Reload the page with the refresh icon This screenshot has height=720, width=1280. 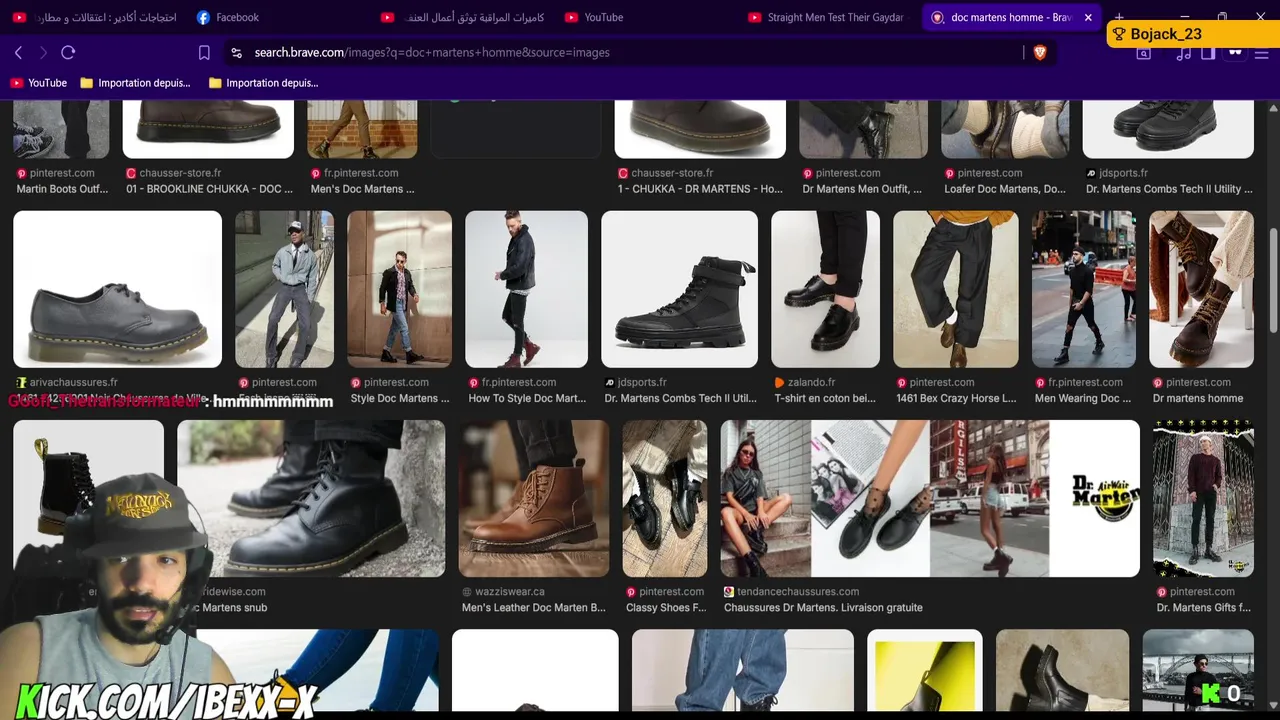(68, 52)
